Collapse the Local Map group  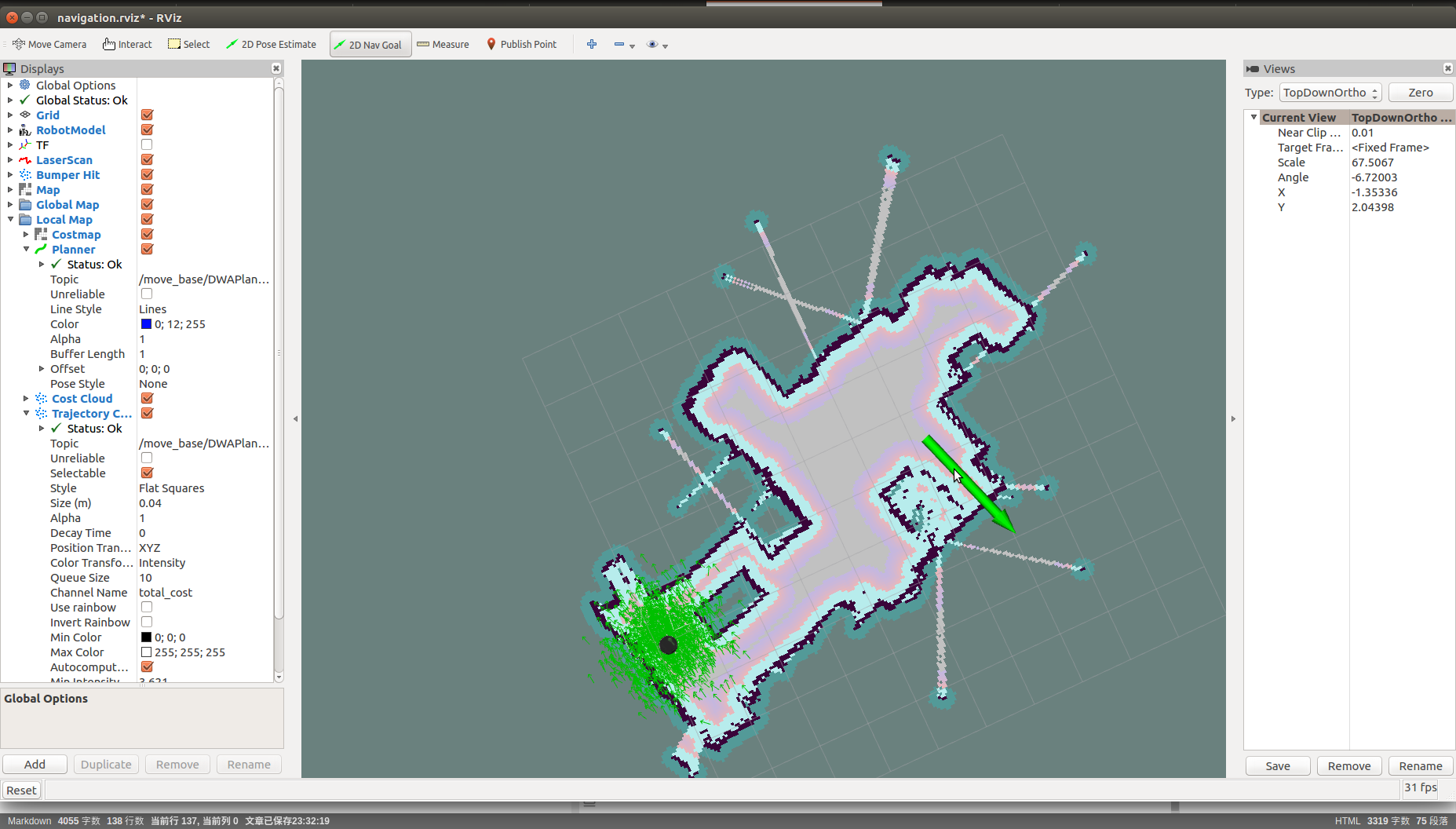[10, 219]
